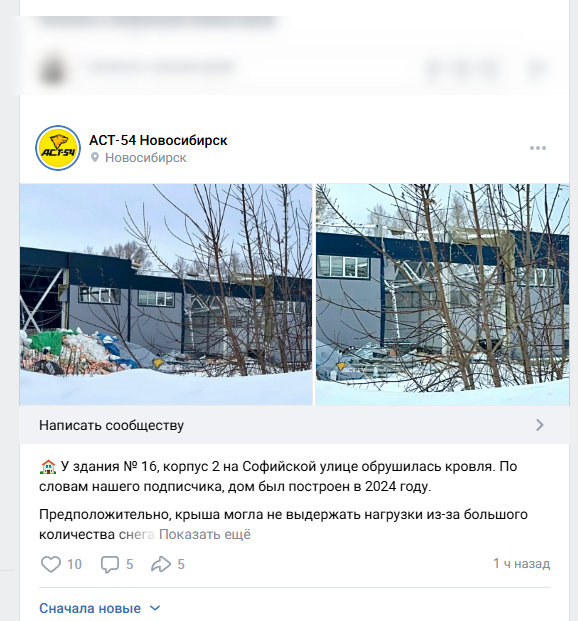Click the chevron arrow in message community bar
578x621 pixels.
[540, 425]
